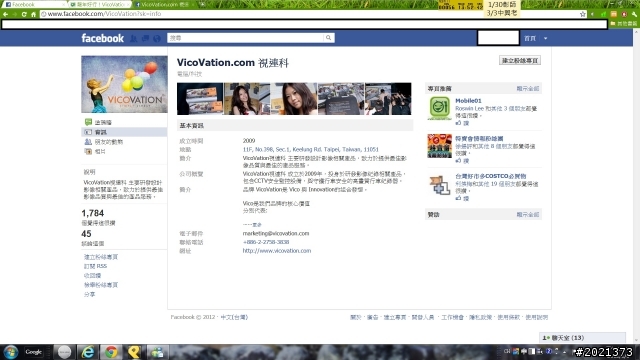Image resolution: width=640 pixels, height=360 pixels.
Task: Open the first product photo thumbnail
Action: [x=200, y=99]
